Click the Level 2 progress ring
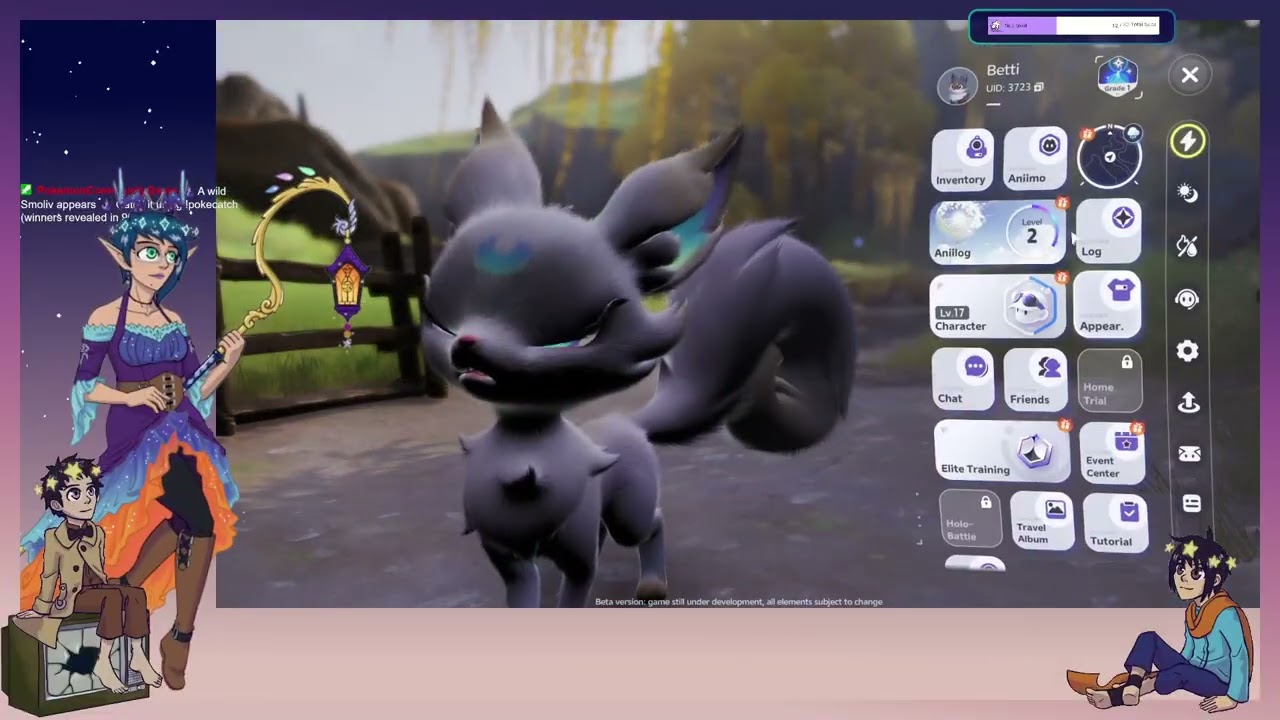 [1032, 232]
